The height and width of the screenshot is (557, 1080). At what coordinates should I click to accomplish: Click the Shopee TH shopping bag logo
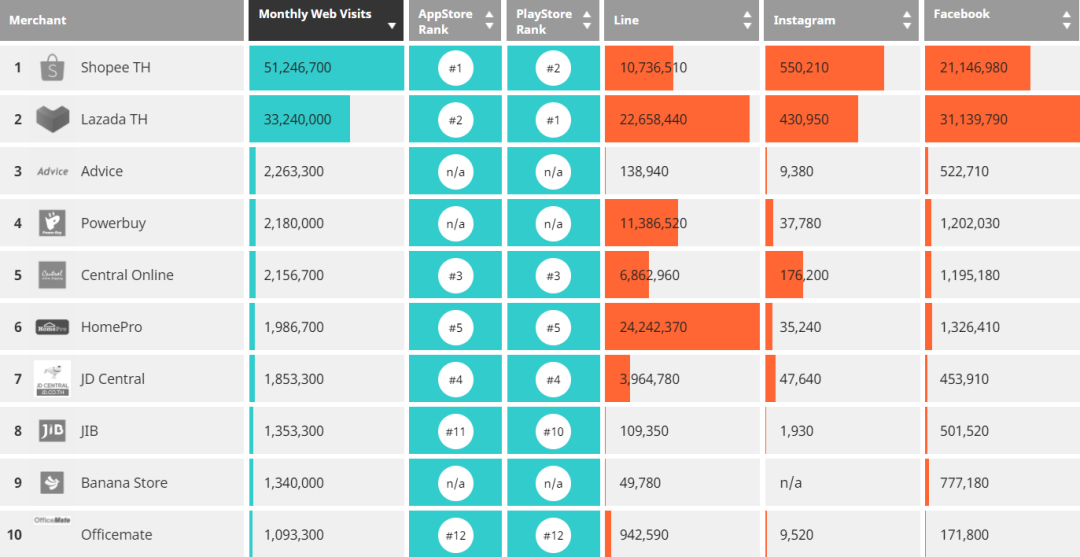(x=52, y=68)
